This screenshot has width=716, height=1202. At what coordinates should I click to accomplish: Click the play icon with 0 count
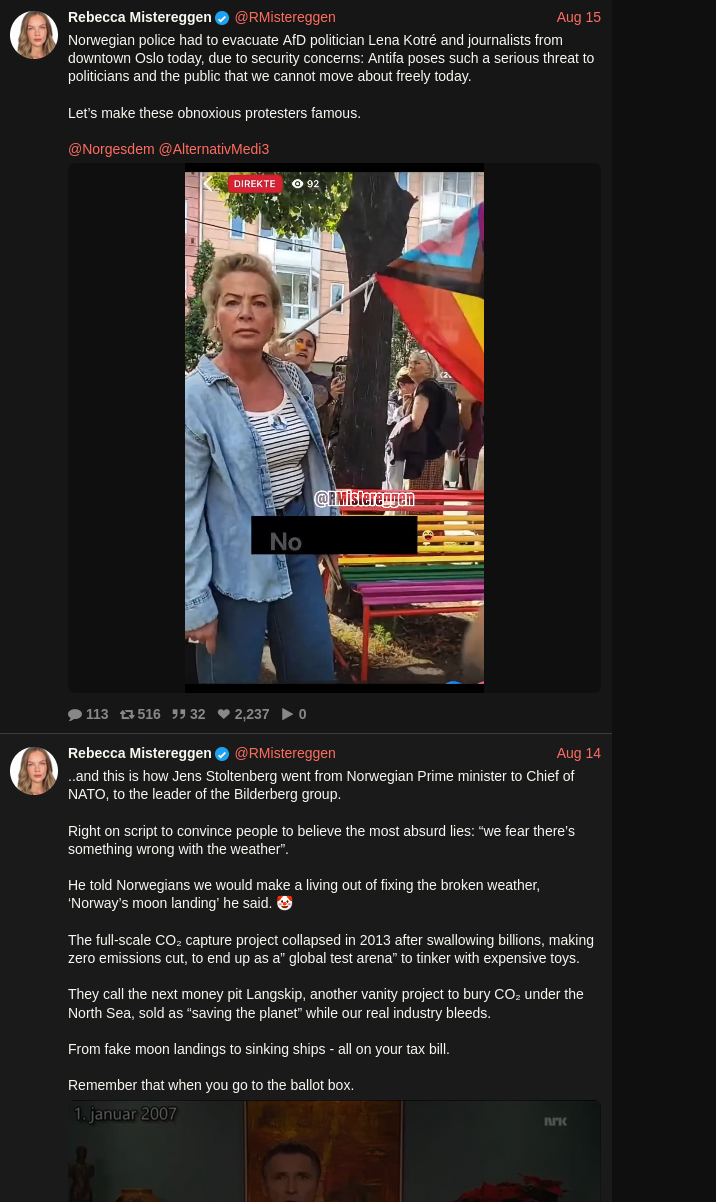288,714
